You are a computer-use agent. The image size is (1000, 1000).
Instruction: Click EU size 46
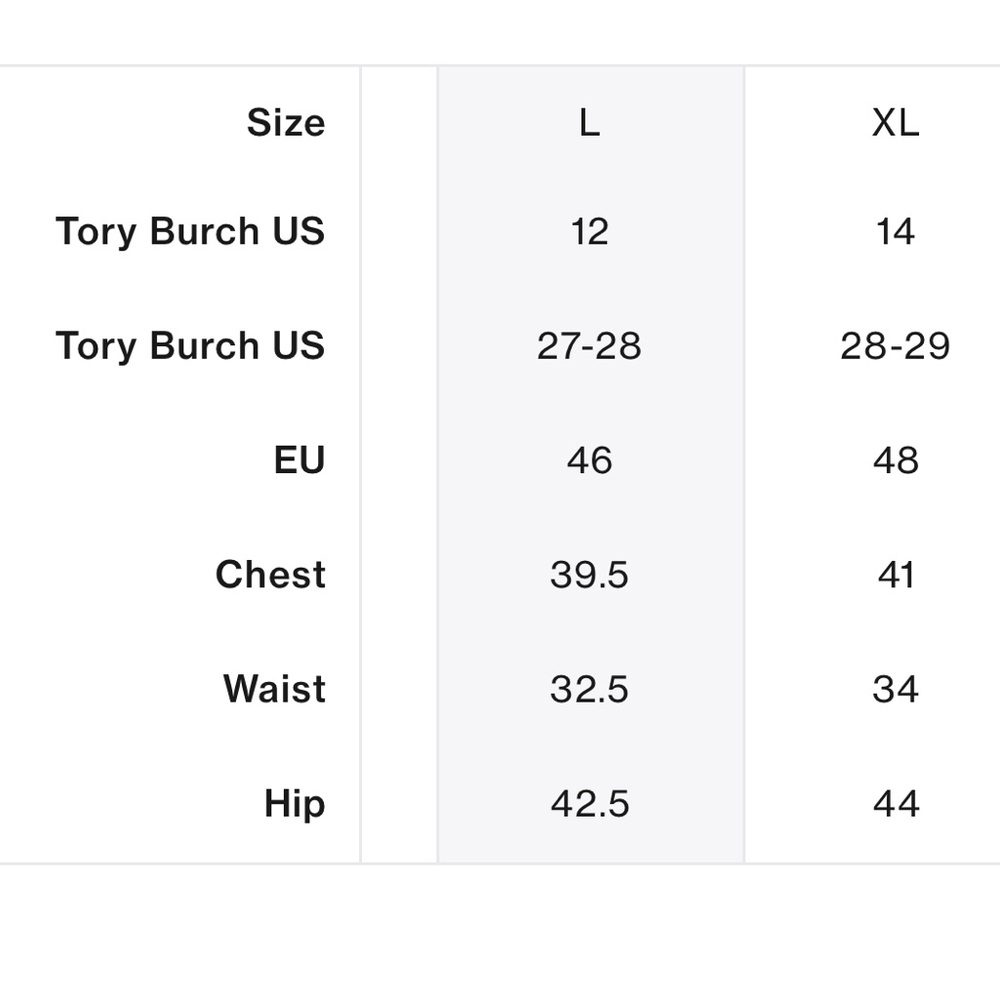coord(589,460)
